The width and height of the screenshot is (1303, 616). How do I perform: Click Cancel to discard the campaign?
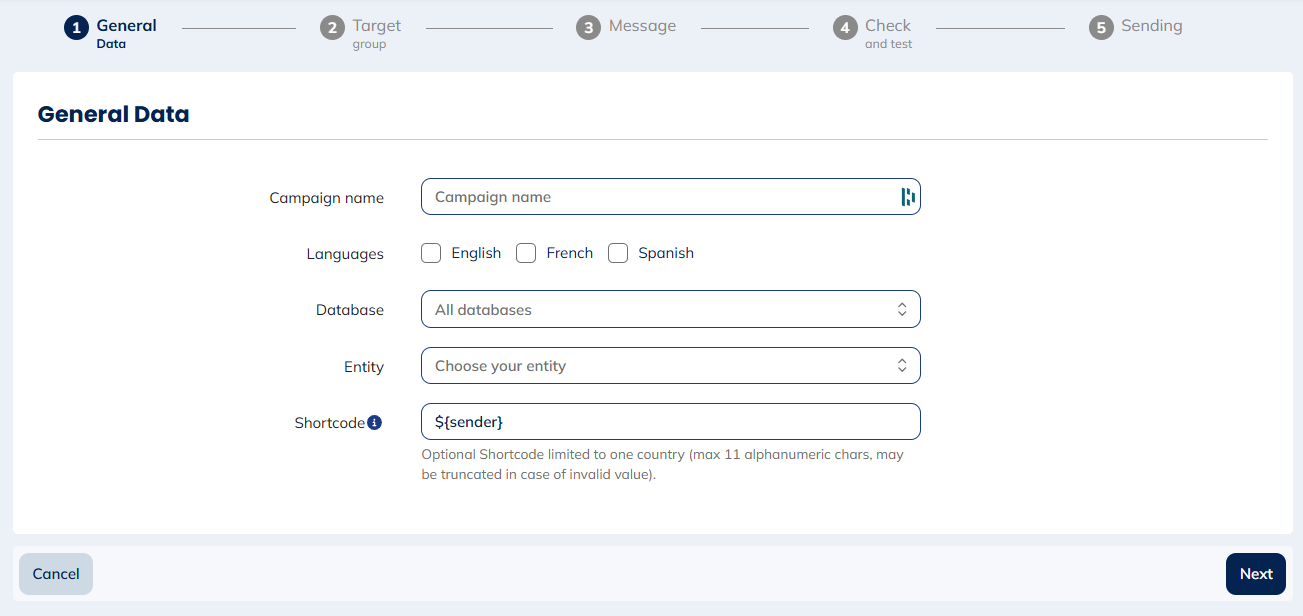tap(55, 573)
